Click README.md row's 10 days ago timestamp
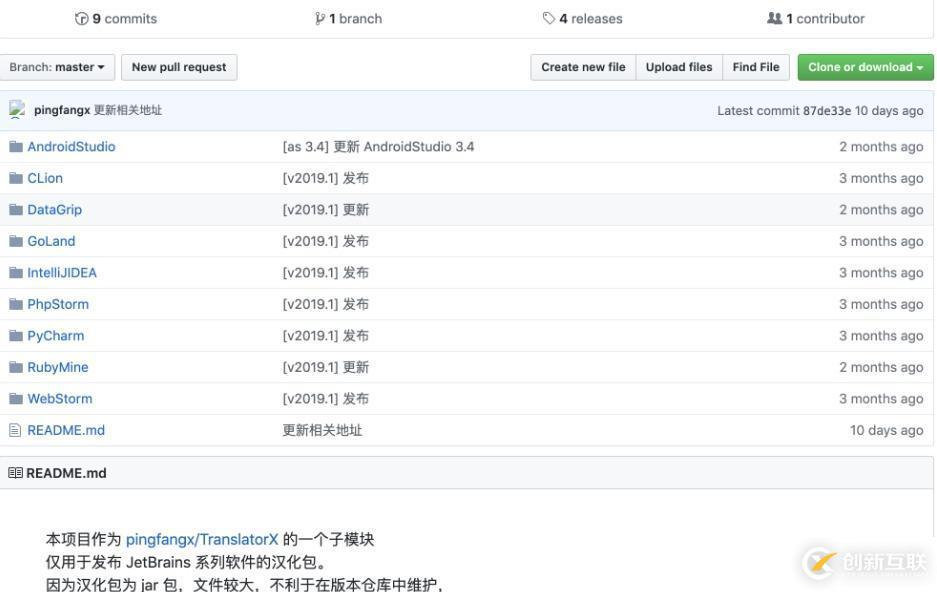 886,430
